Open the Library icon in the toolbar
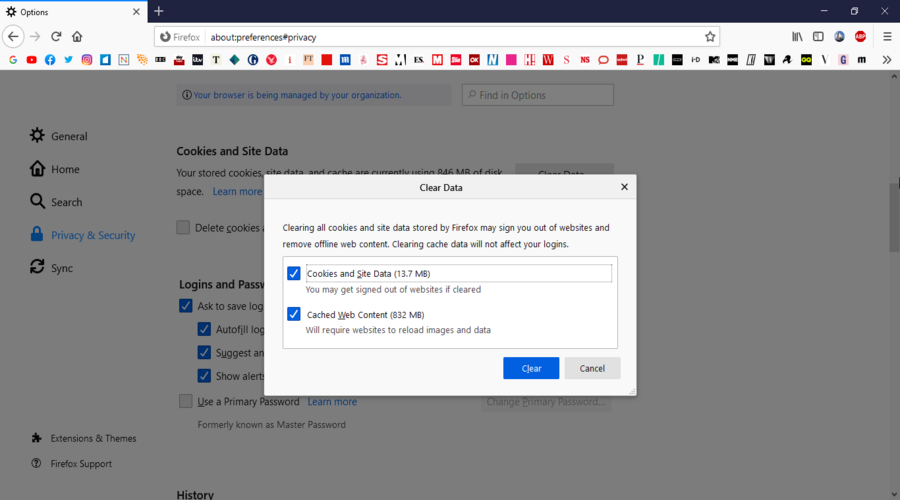Viewport: 900px width, 500px height. click(797, 37)
